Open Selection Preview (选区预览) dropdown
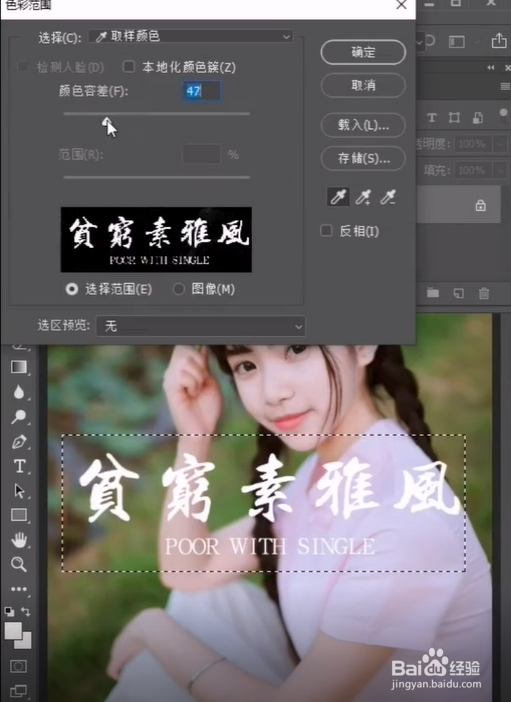The image size is (511, 702). [x=201, y=326]
